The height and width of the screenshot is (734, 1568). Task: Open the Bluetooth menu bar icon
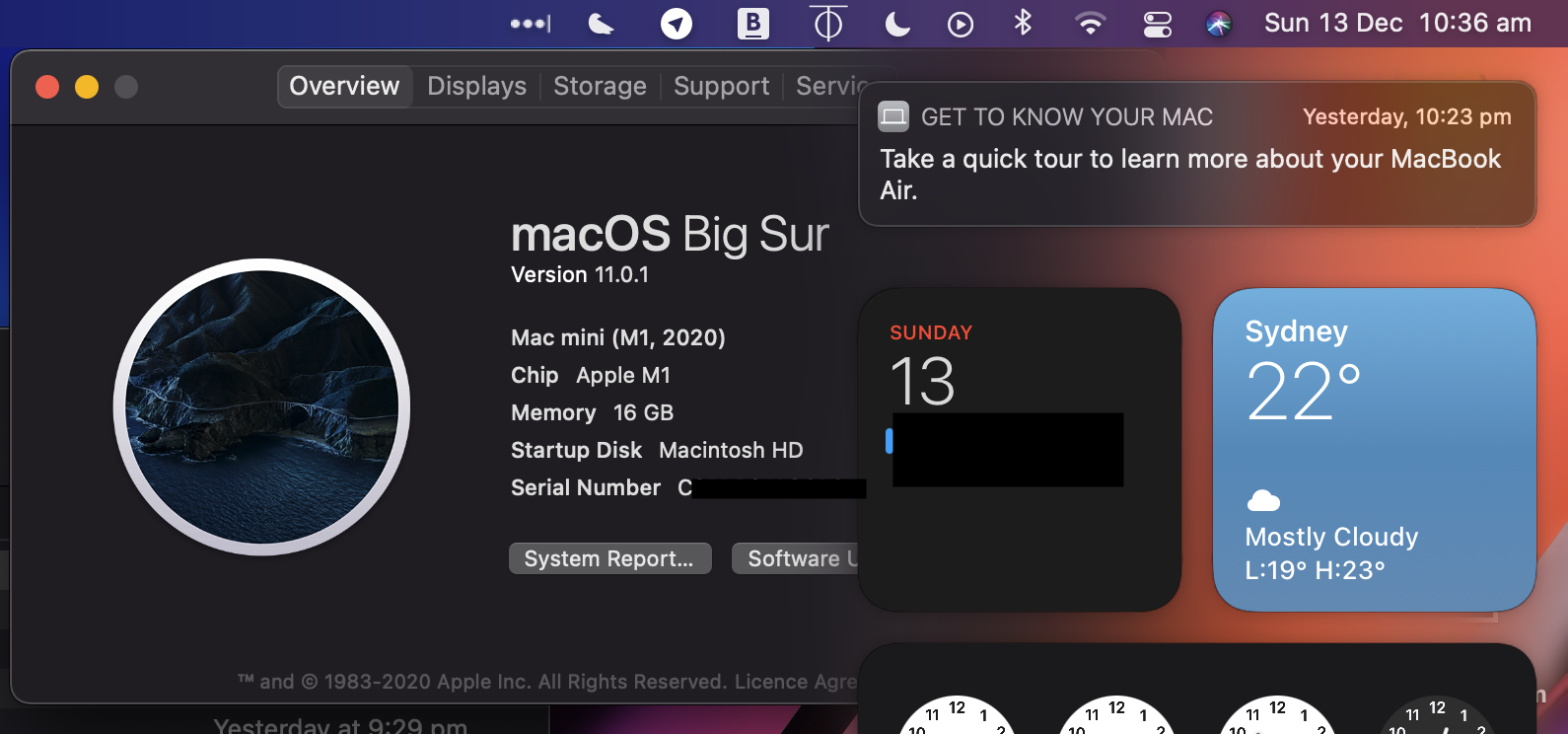(x=1023, y=23)
